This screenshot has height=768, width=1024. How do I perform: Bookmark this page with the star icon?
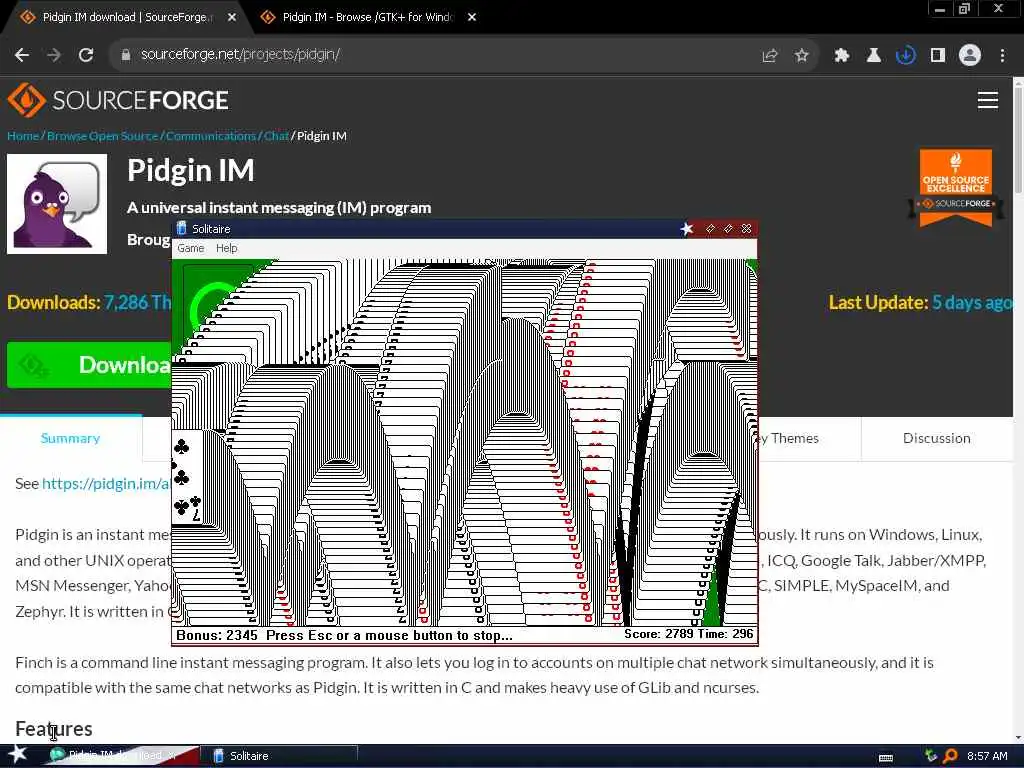pyautogui.click(x=802, y=56)
